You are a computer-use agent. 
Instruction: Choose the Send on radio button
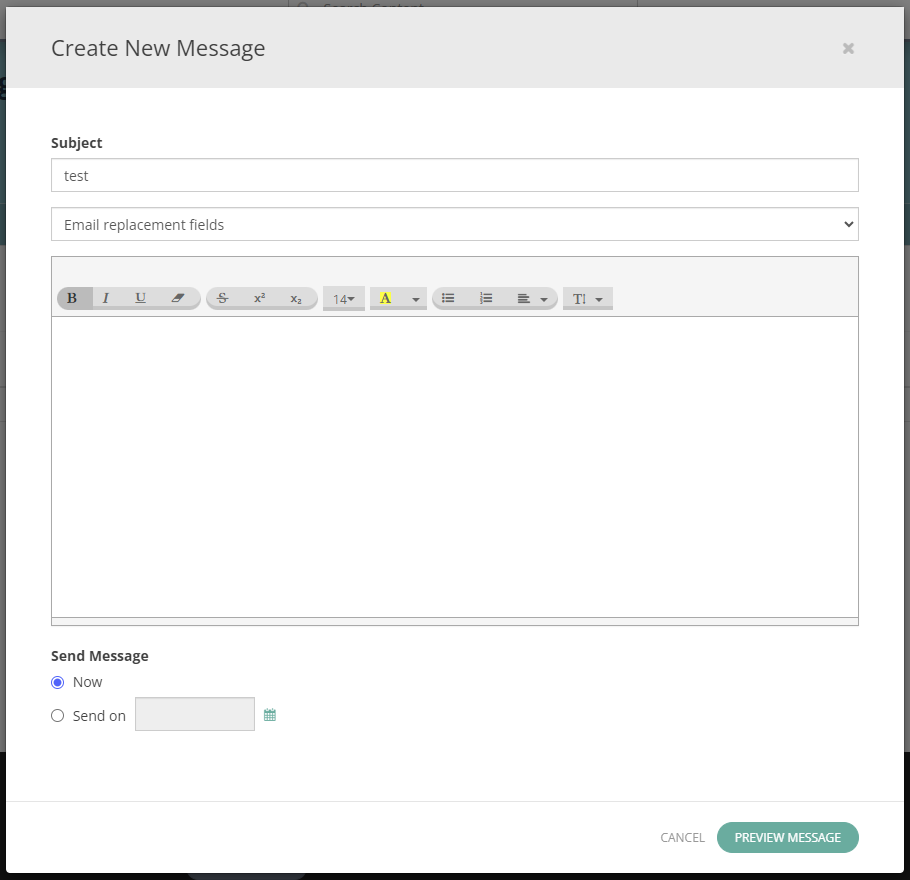[x=58, y=716]
